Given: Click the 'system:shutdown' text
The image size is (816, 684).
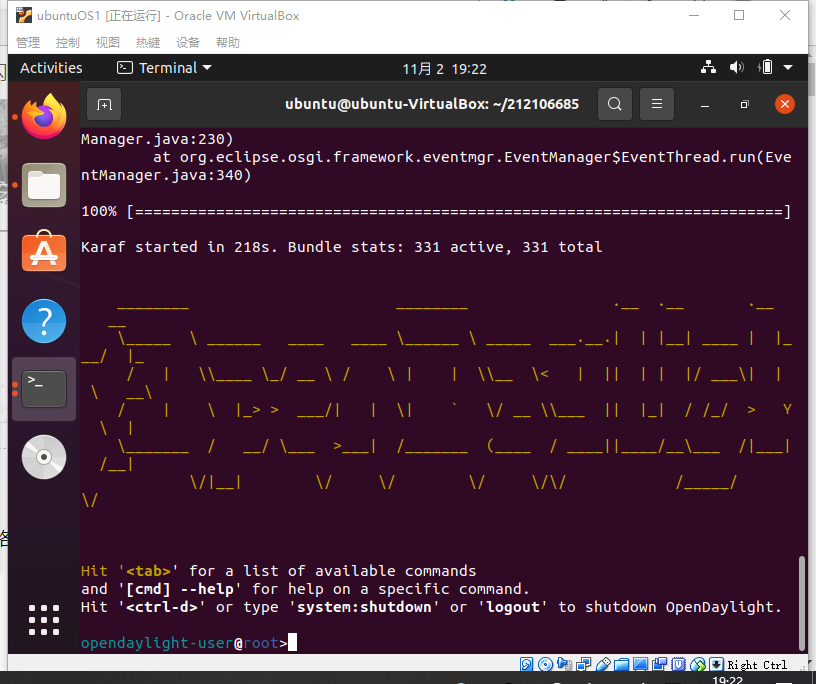Looking at the screenshot, I should (x=364, y=607).
